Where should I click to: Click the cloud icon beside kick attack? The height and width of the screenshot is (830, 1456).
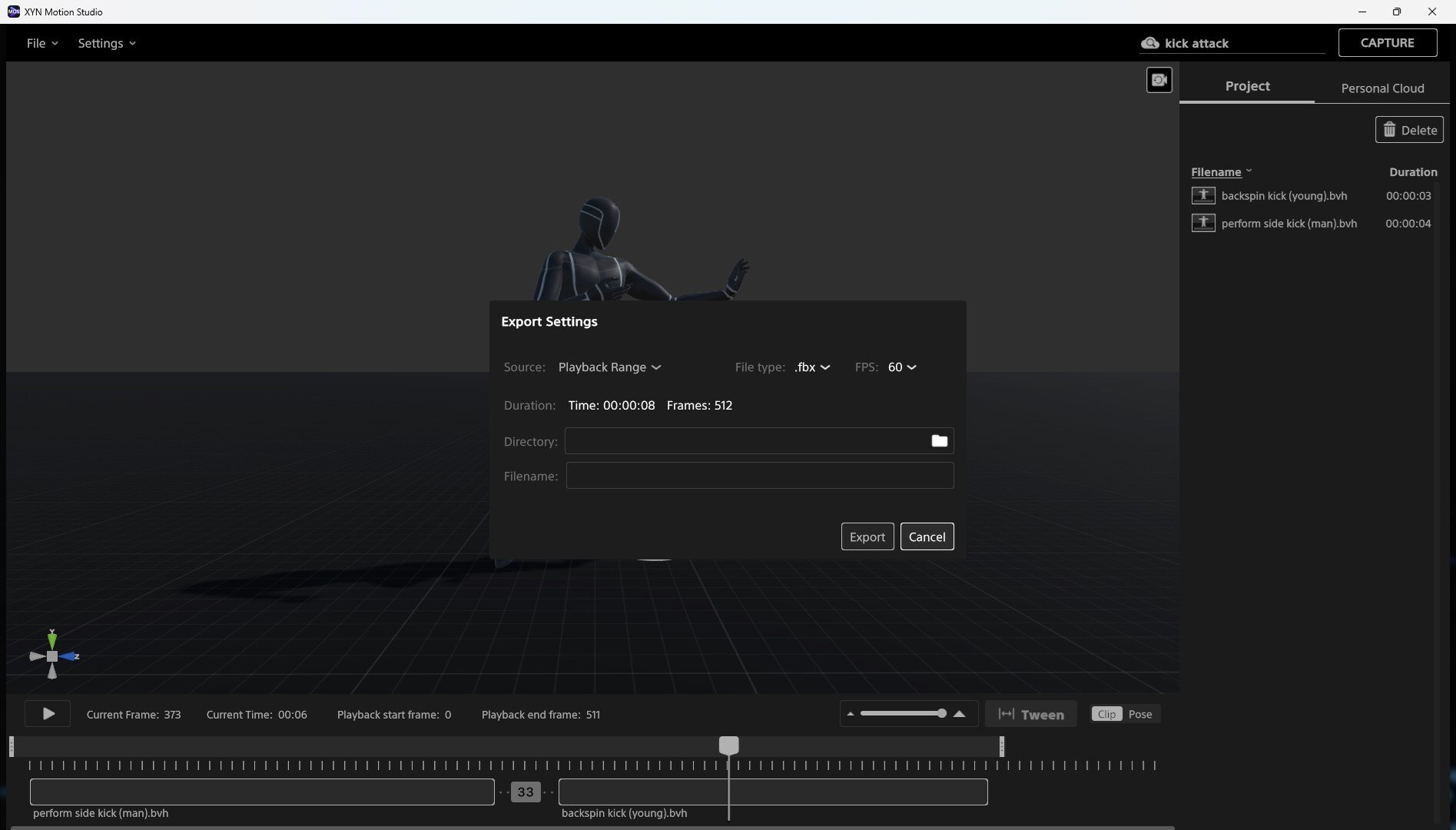(1150, 43)
